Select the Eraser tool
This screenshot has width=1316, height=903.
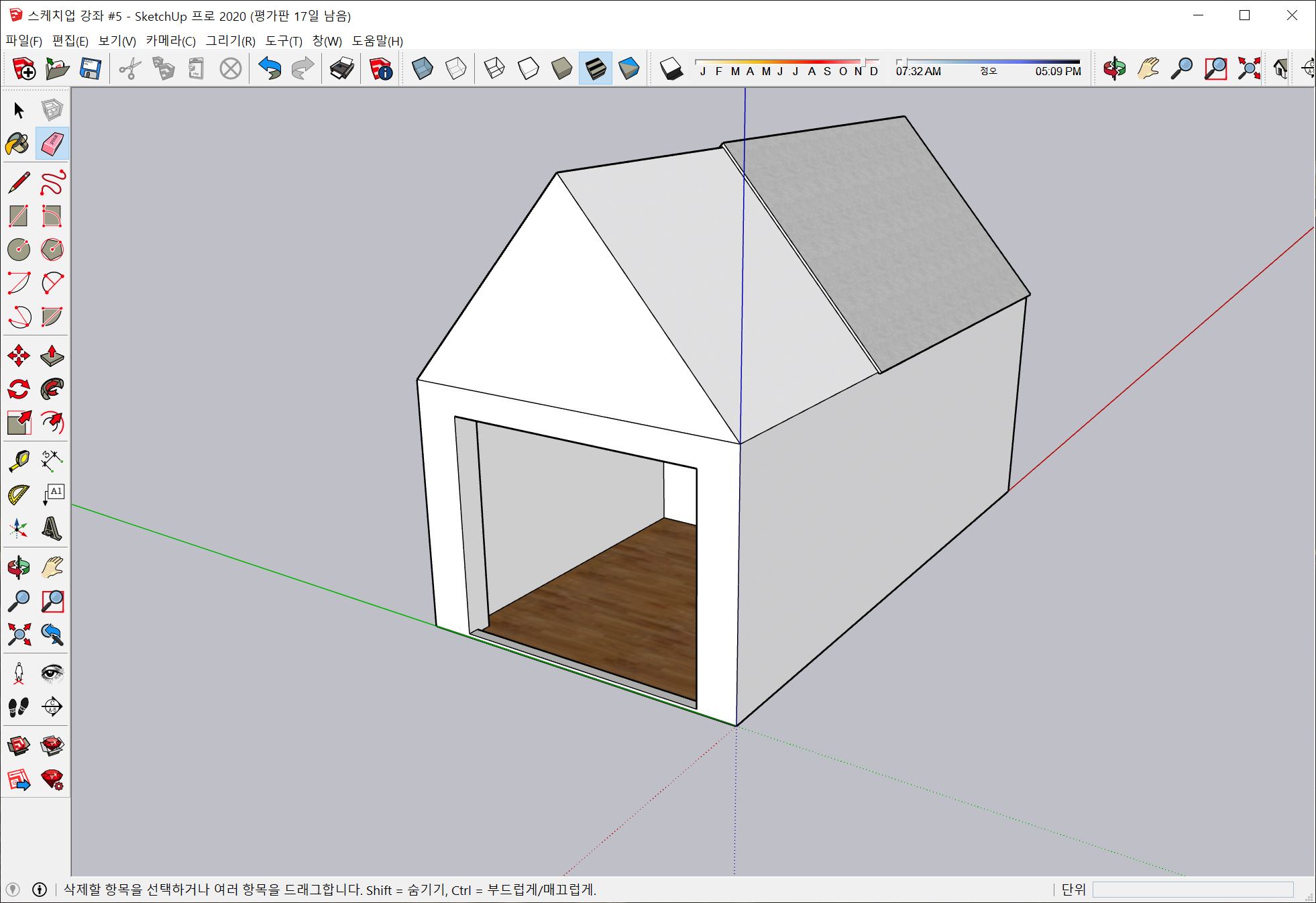pyautogui.click(x=52, y=143)
